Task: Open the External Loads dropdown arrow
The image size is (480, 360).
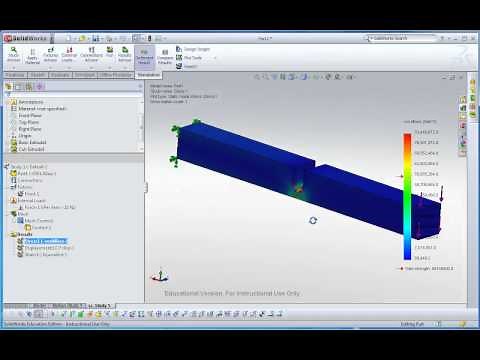Action: tap(69, 68)
